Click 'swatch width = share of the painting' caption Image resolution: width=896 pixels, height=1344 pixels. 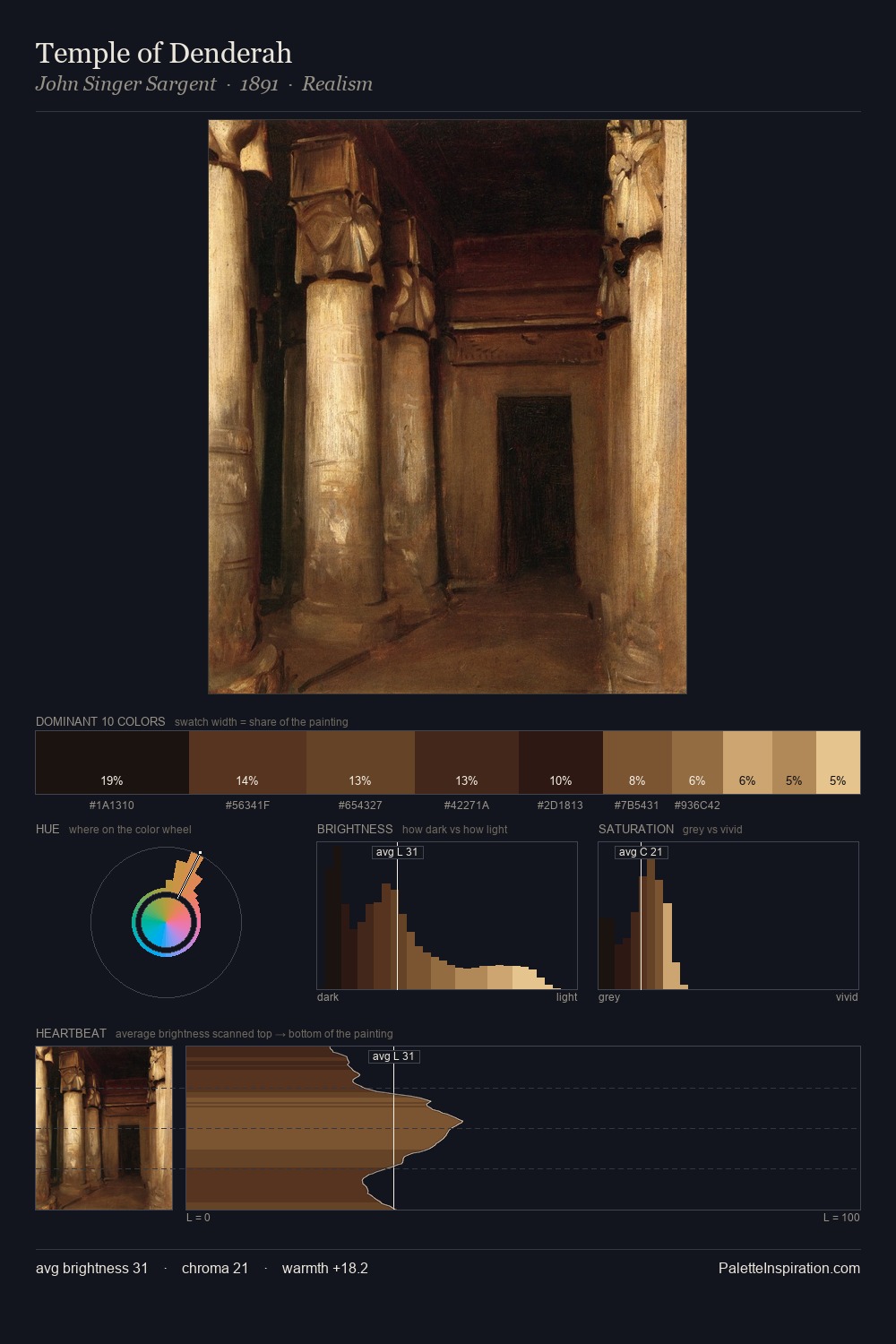[x=262, y=722]
